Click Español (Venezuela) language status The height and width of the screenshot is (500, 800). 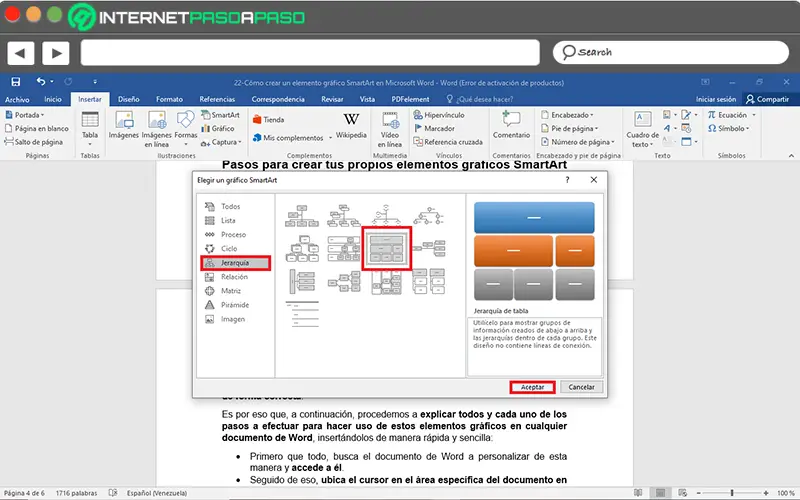pyautogui.click(x=157, y=493)
